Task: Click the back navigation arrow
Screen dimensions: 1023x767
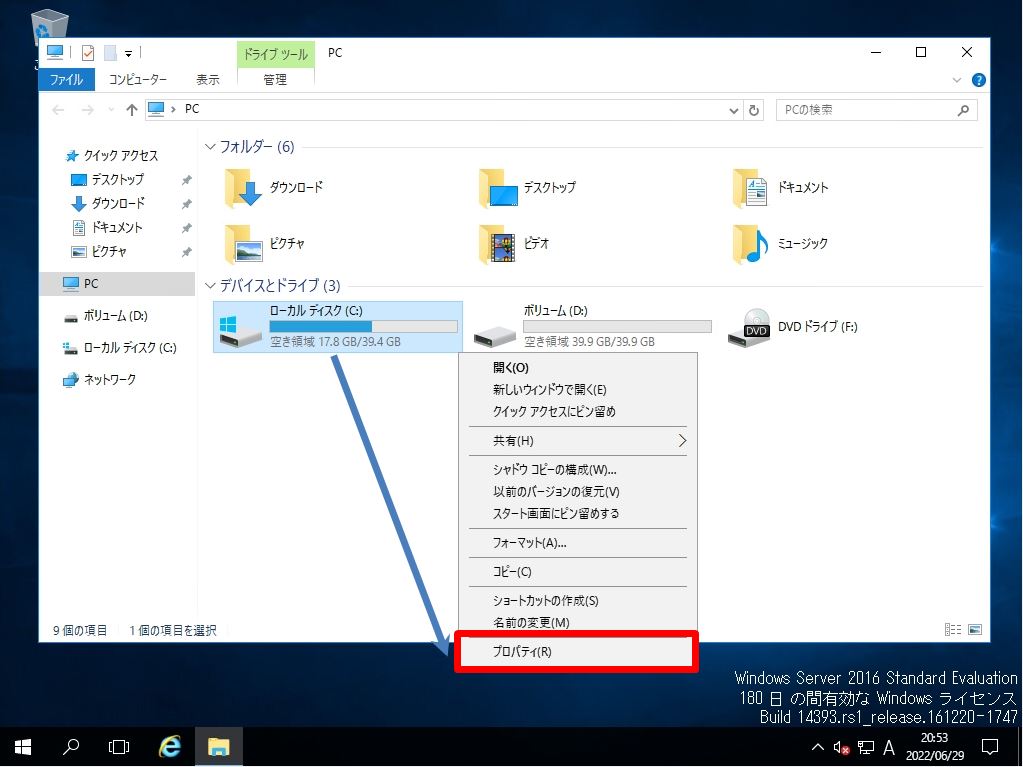Action: 58,110
